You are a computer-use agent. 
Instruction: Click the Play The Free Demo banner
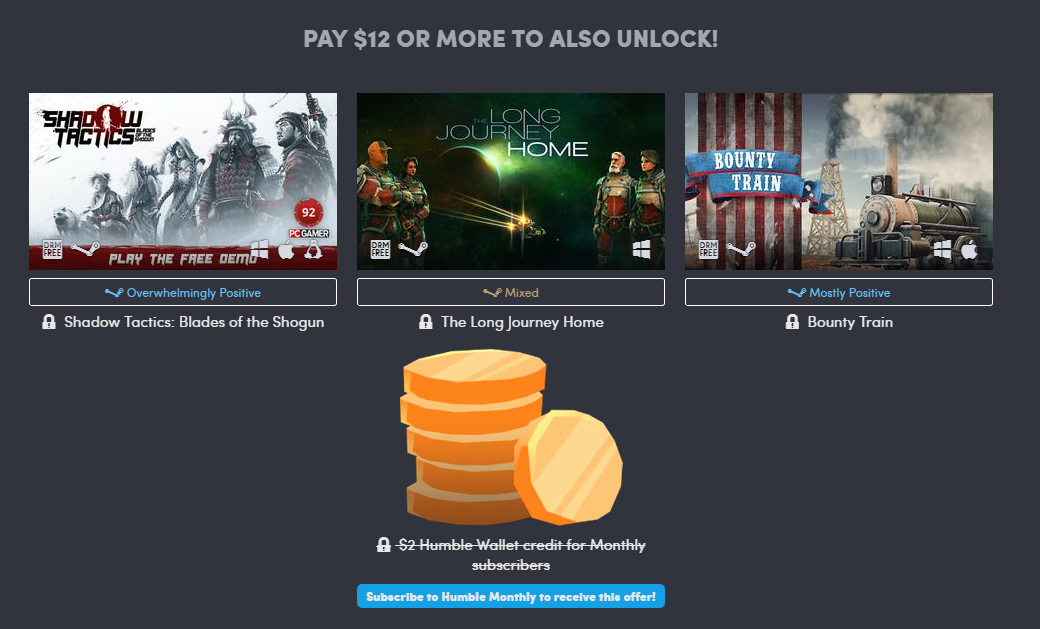pyautogui.click(x=182, y=259)
